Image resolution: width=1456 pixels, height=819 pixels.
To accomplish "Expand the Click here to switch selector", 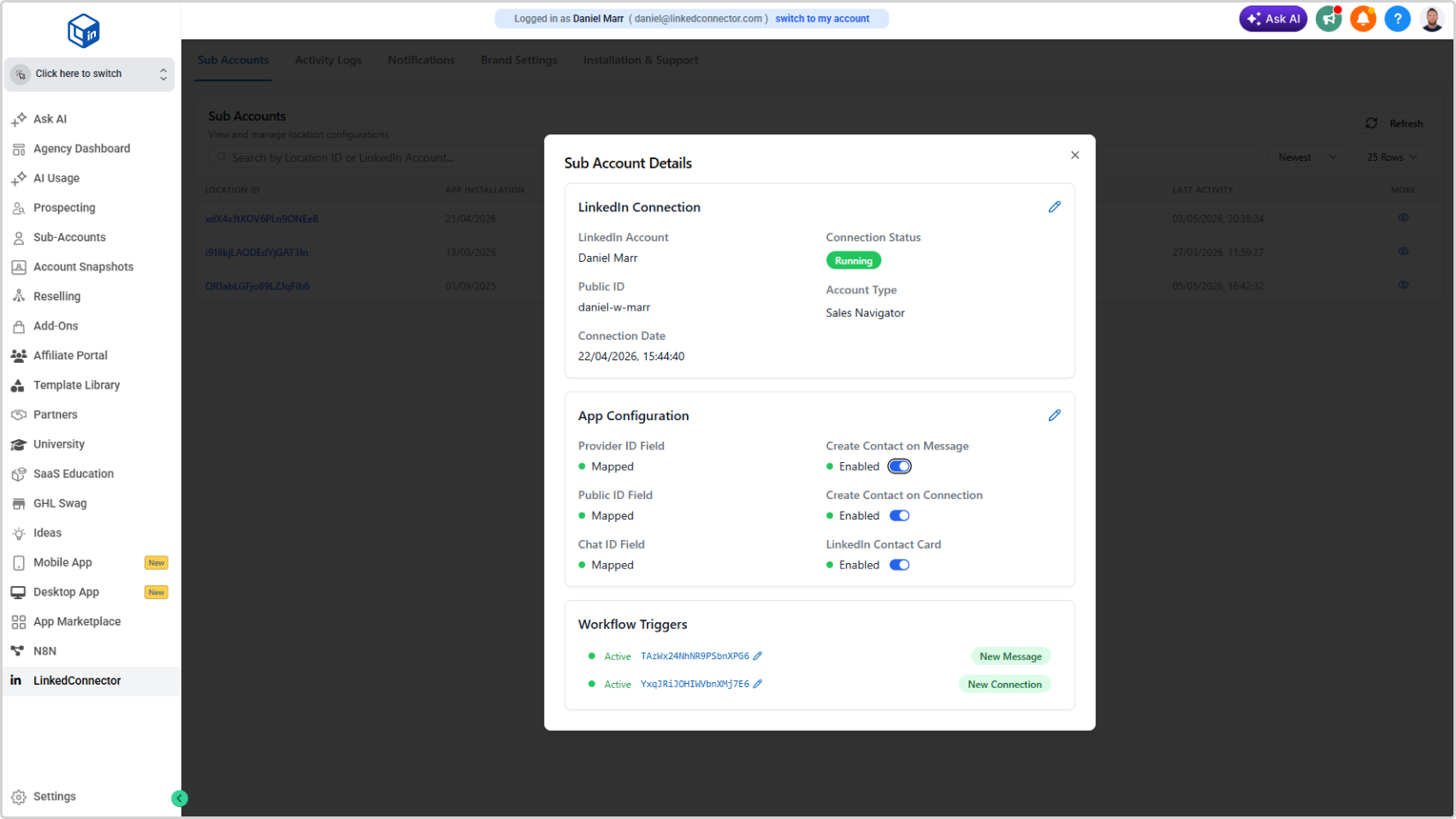I will pyautogui.click(x=90, y=74).
